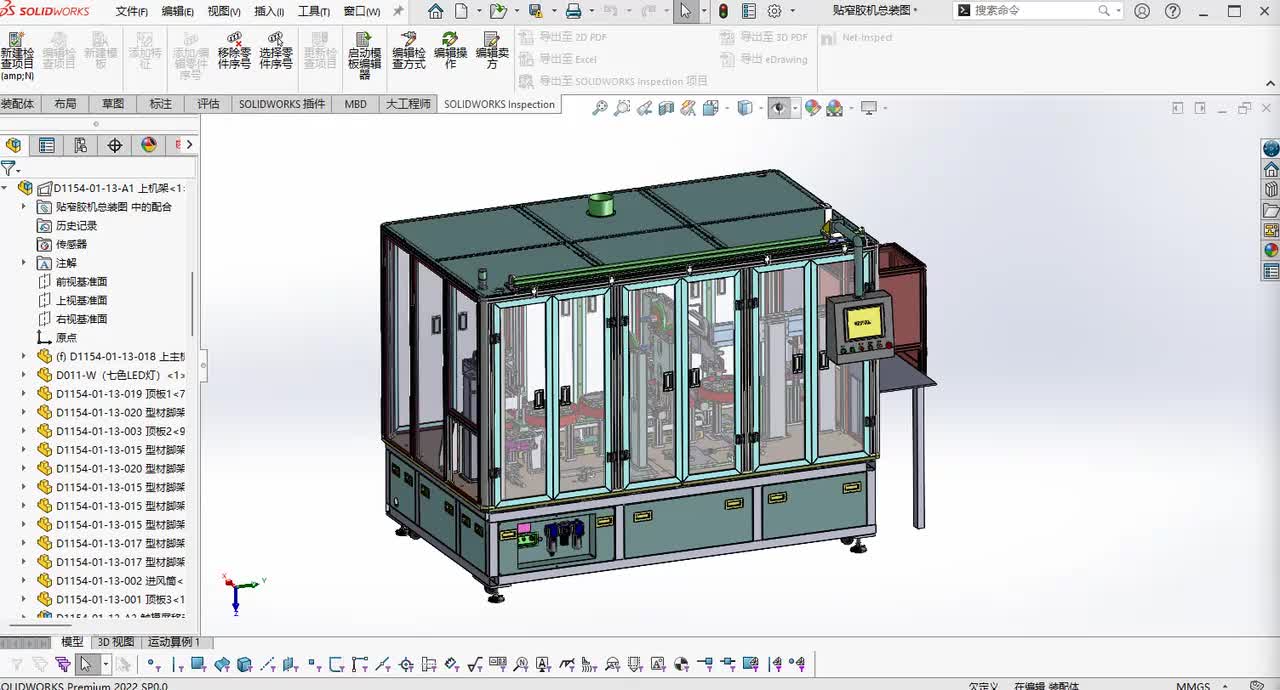Open the 编辑检查方式 (edit inspection methods) tool
Screen dimensions: 1280x690
[x=408, y=50]
